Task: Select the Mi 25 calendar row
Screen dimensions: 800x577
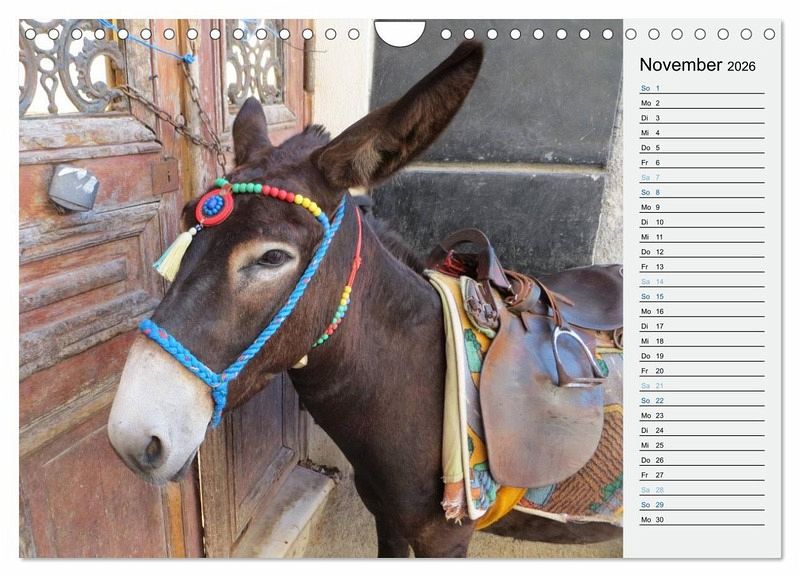Action: tap(702, 445)
